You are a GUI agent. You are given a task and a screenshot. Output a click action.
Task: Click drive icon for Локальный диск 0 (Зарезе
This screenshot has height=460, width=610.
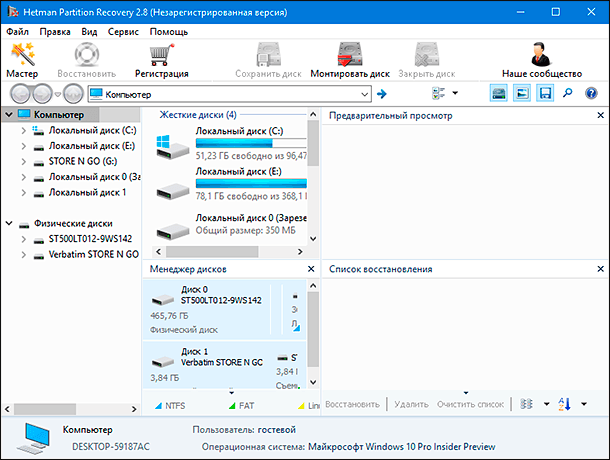172,232
